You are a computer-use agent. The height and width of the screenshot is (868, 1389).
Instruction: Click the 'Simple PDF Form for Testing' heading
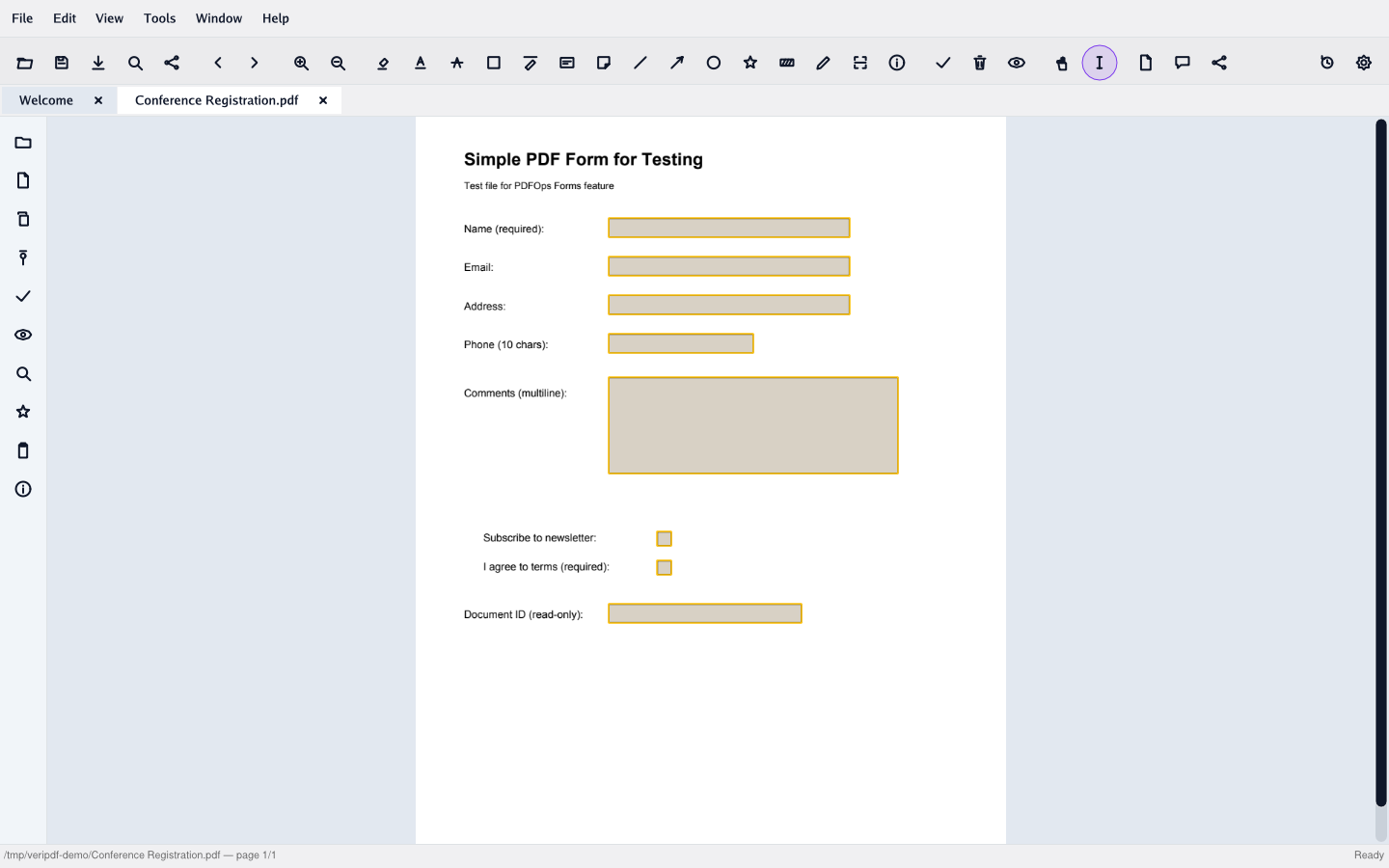pyautogui.click(x=584, y=160)
